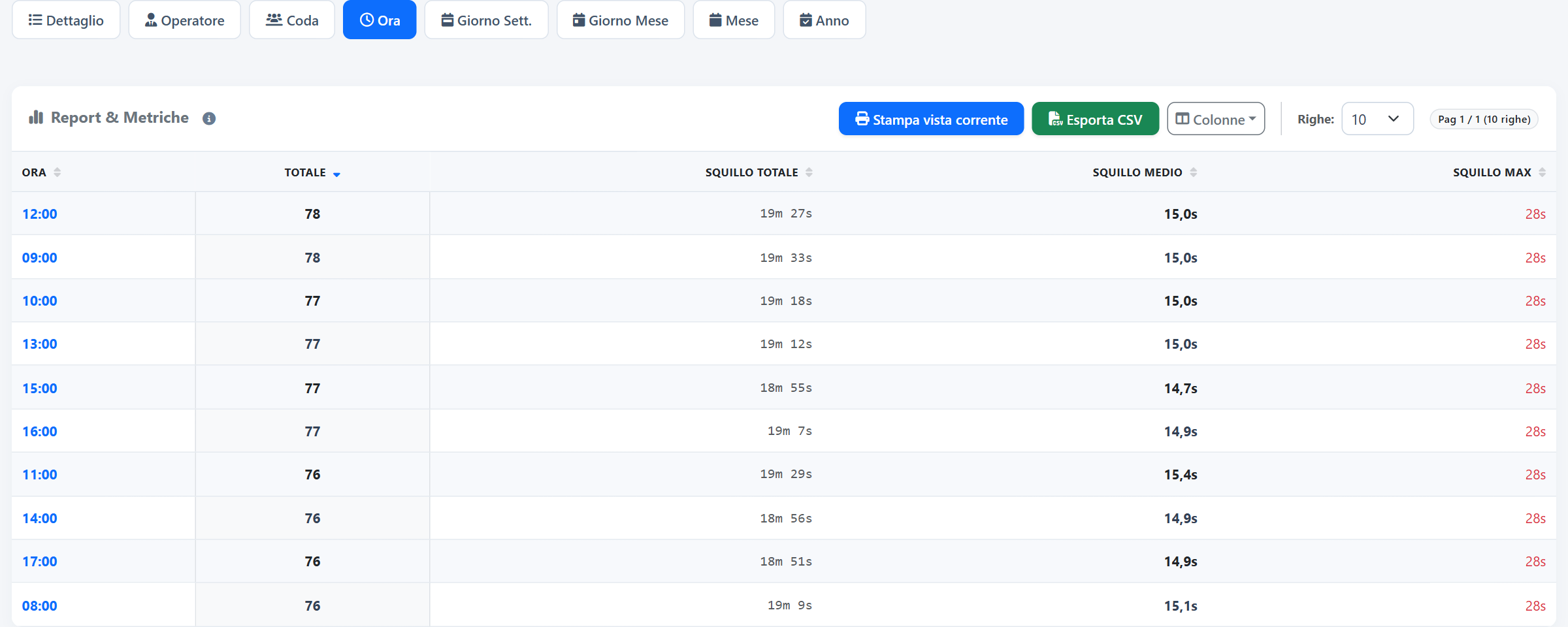Click the info icon beside Report & Metriche
Screen dimensions: 1568x627
pos(209,118)
